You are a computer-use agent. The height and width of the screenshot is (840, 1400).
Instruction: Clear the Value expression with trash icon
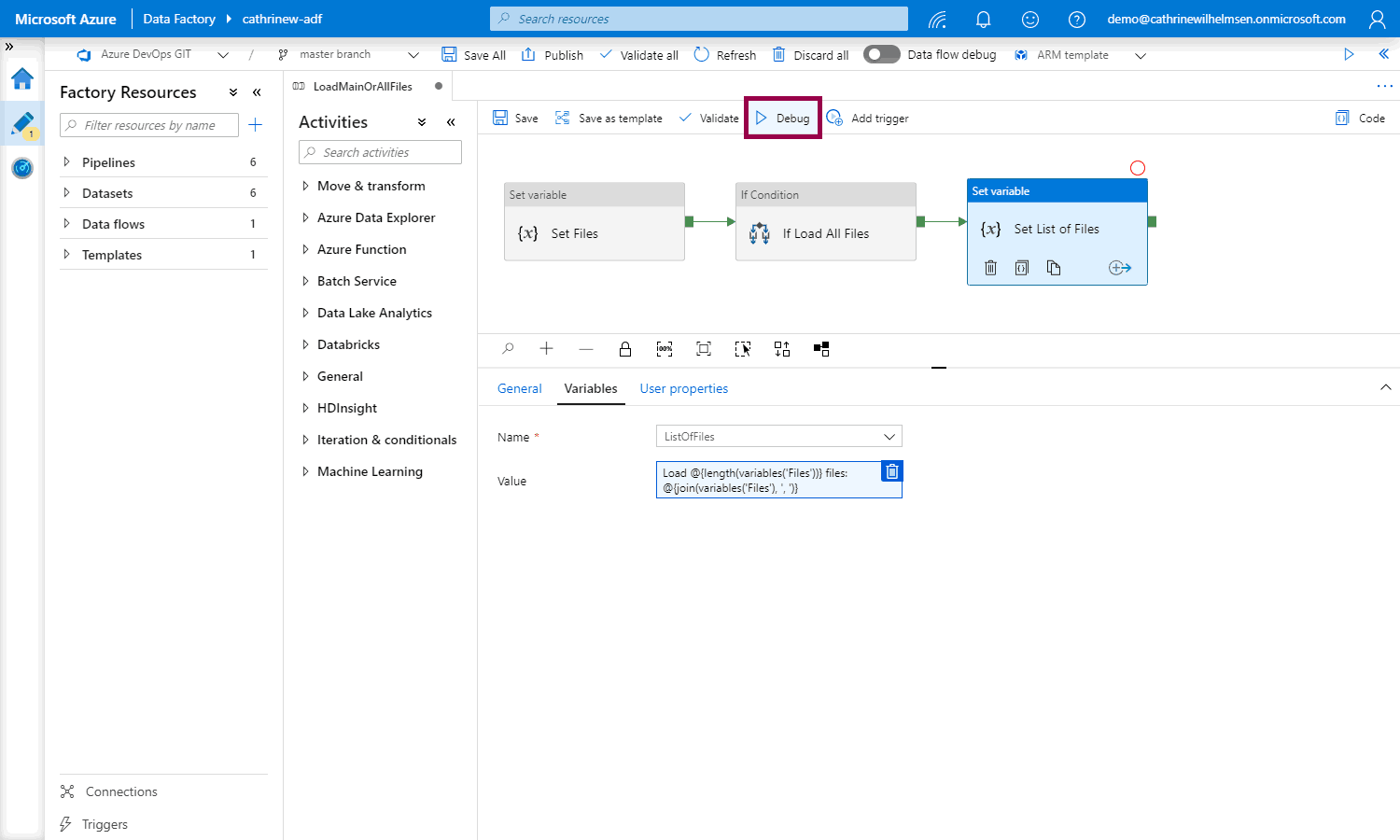point(892,471)
